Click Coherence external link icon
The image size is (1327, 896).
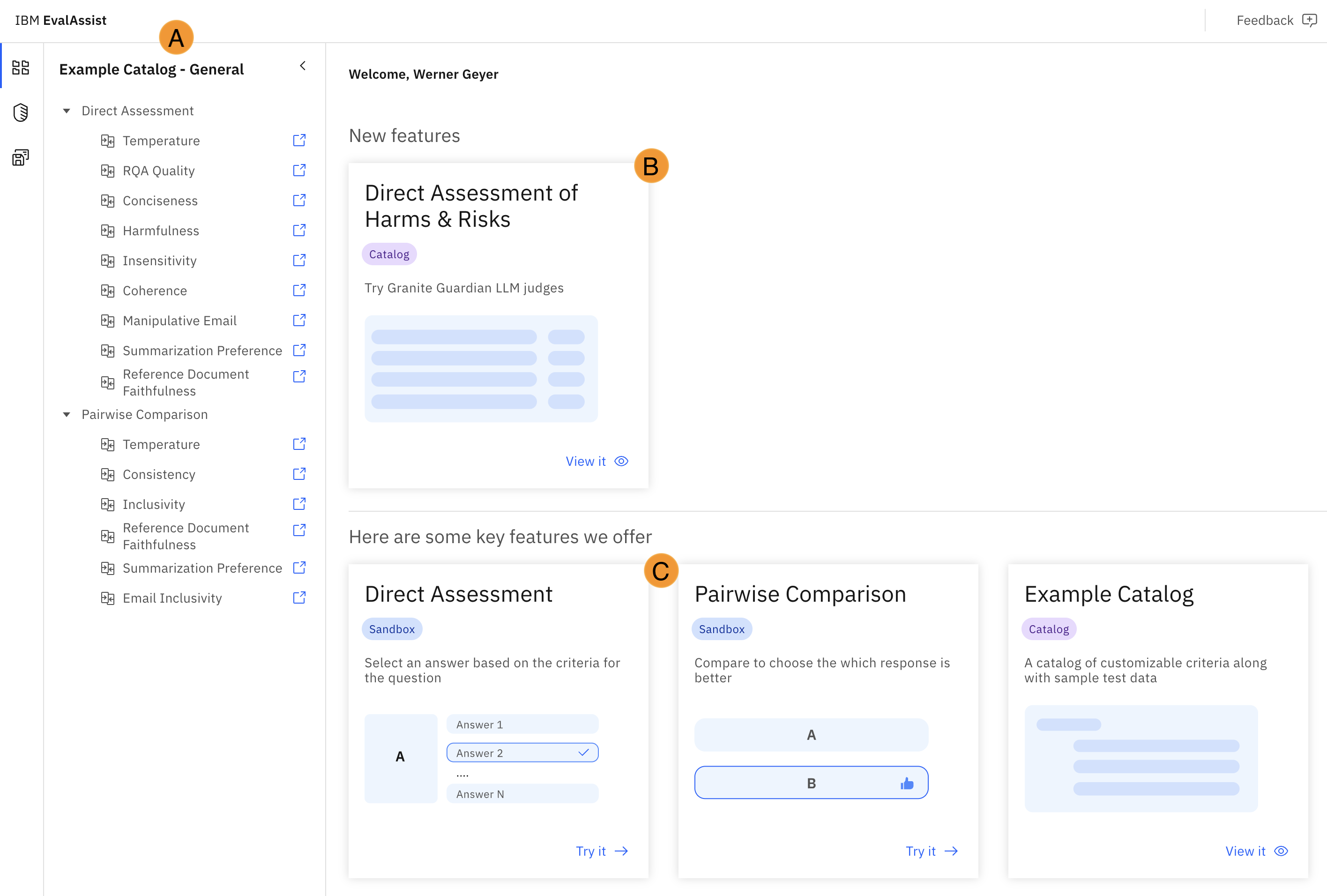(x=299, y=290)
